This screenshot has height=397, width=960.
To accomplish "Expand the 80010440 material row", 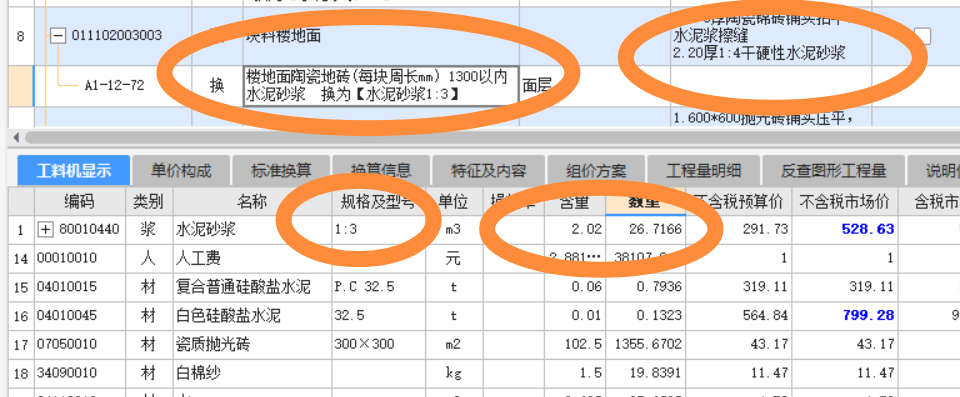I will point(46,230).
